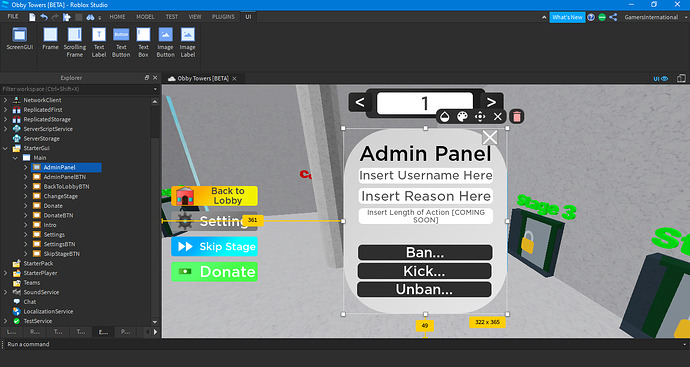Toggle the UI visibility eye
The image size is (690, 367).
click(661, 78)
